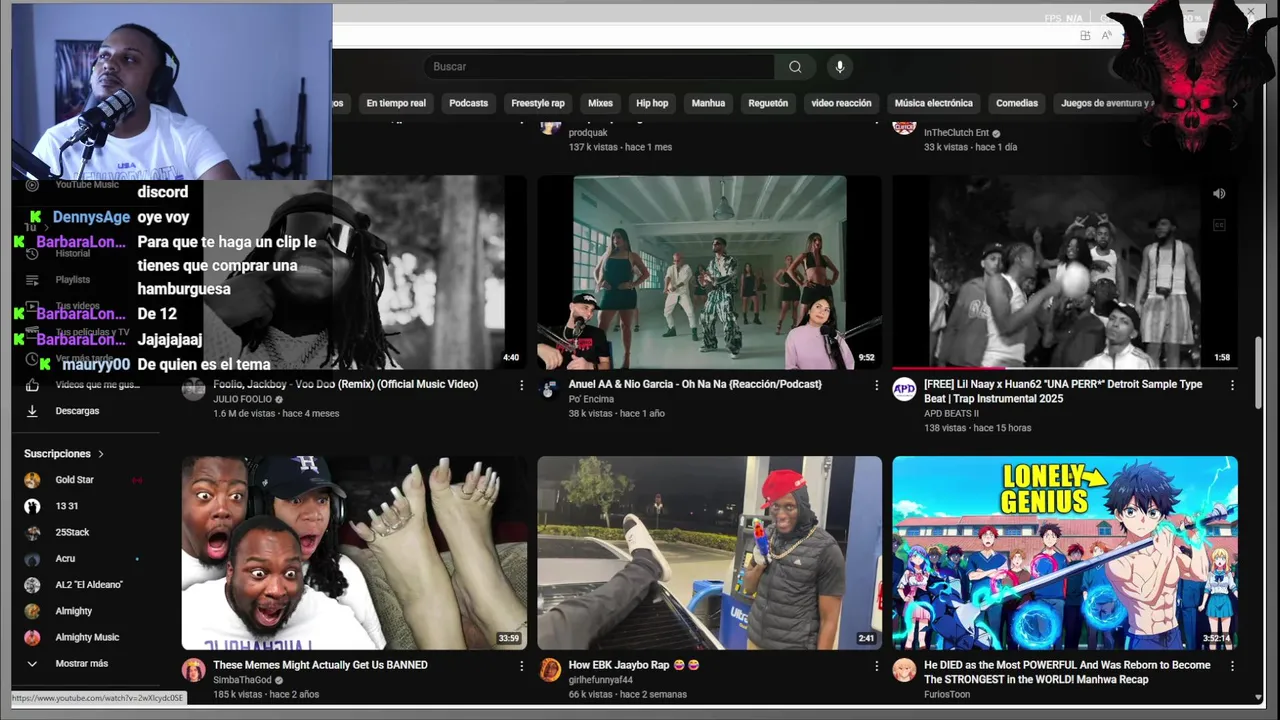The width and height of the screenshot is (1280, 720).
Task: Open options menu for How EBK Jaaybo Rap video
Action: coord(877,665)
